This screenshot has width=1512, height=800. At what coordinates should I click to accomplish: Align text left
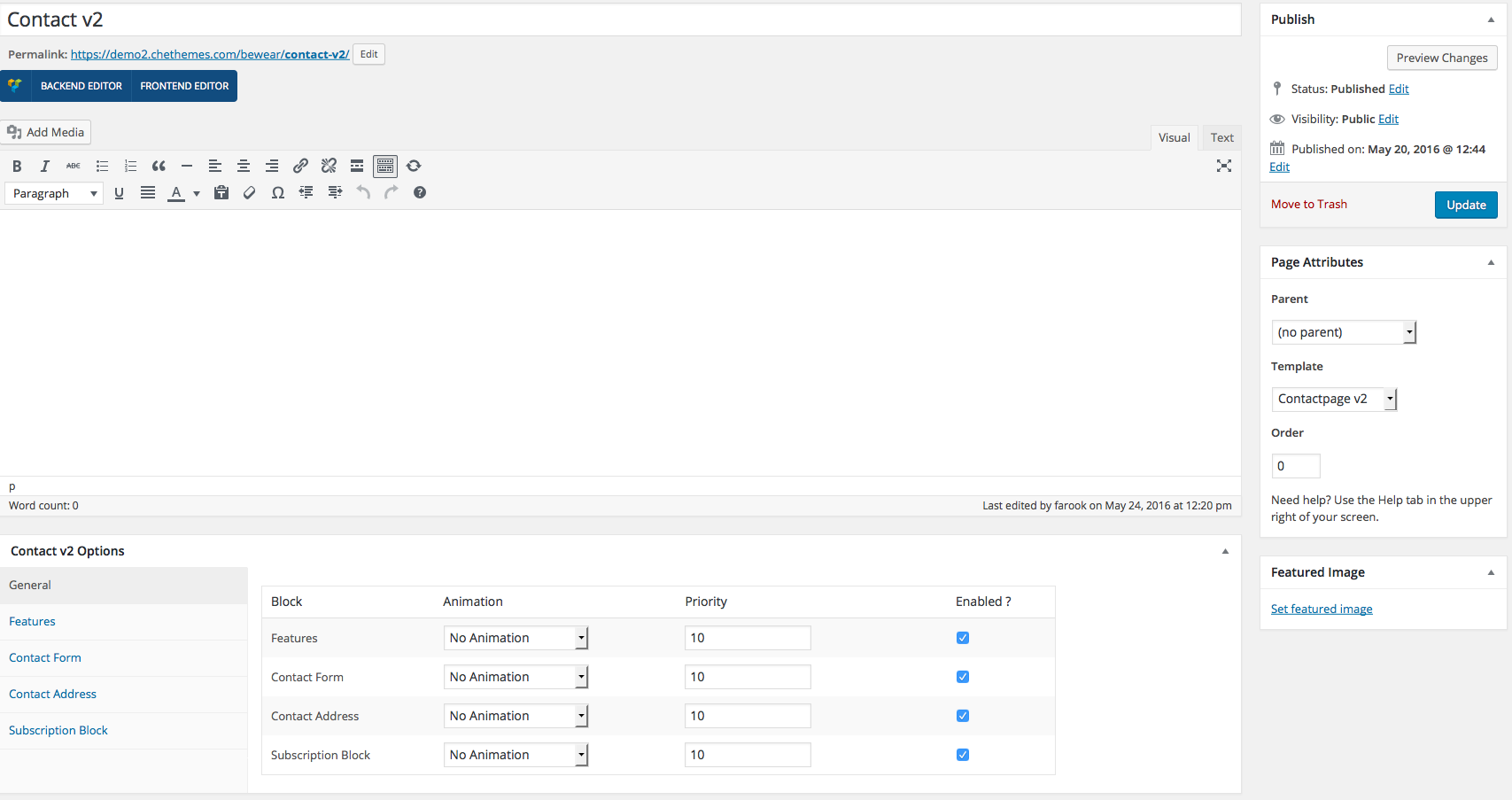[x=215, y=166]
